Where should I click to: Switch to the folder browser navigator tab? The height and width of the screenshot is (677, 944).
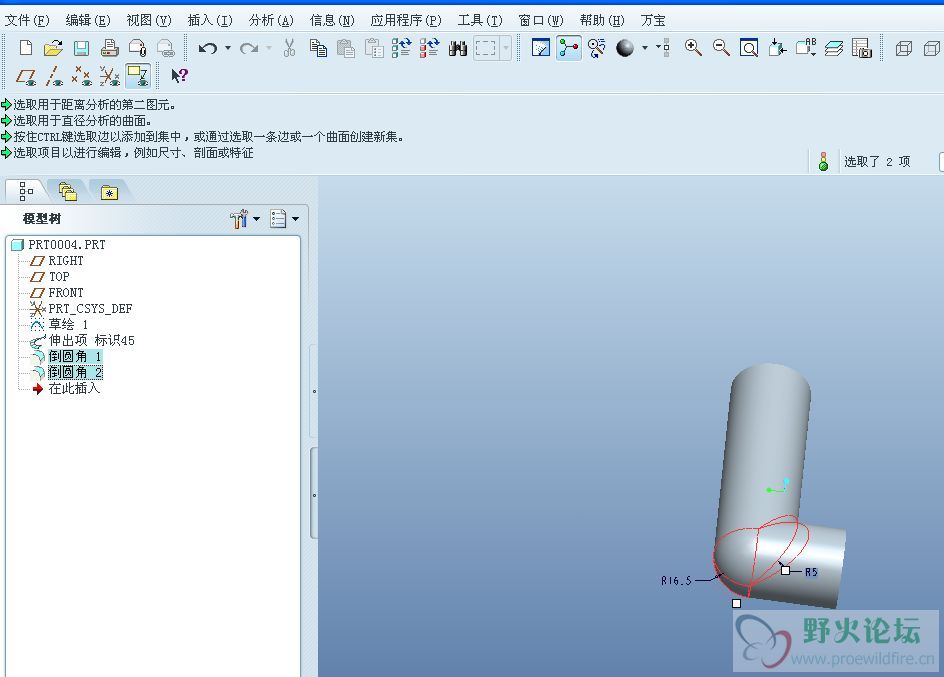67,191
